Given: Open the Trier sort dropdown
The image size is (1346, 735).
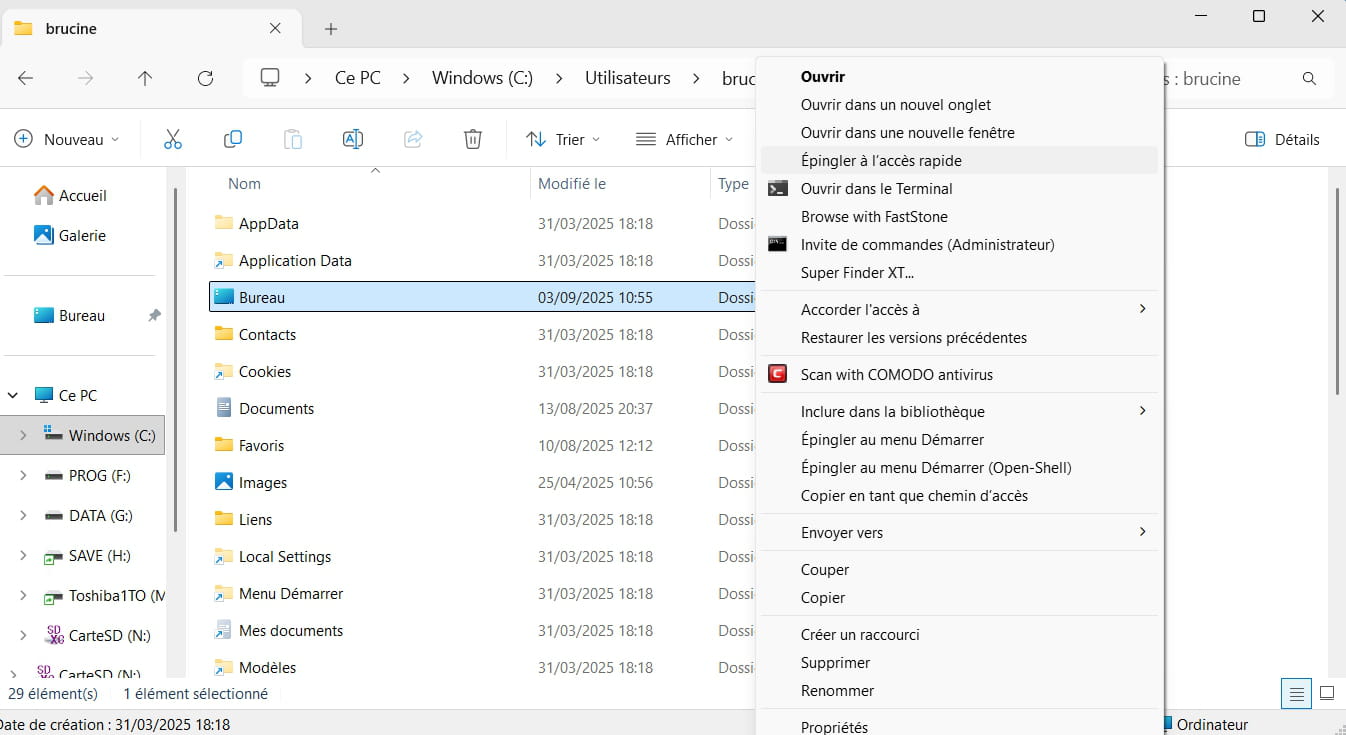Looking at the screenshot, I should pos(563,139).
